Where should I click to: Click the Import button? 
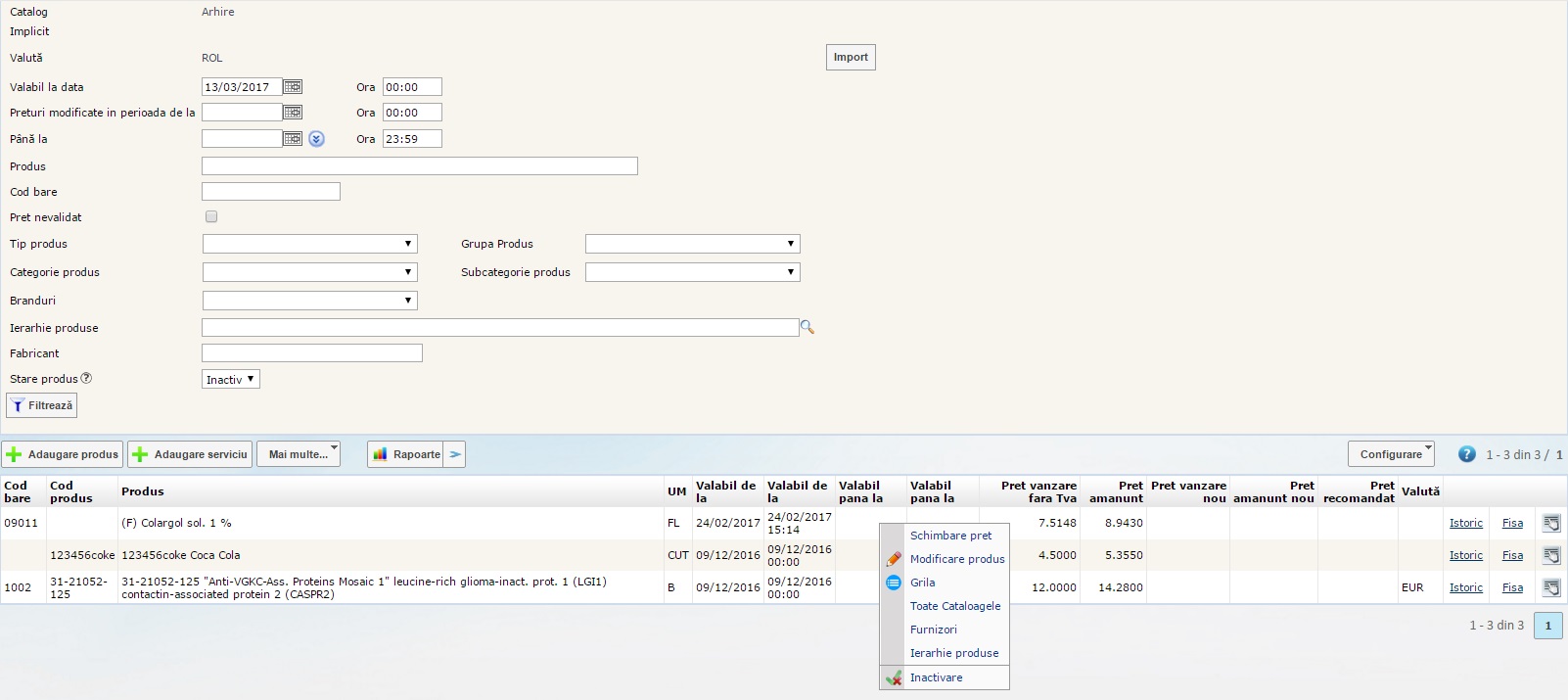click(851, 57)
